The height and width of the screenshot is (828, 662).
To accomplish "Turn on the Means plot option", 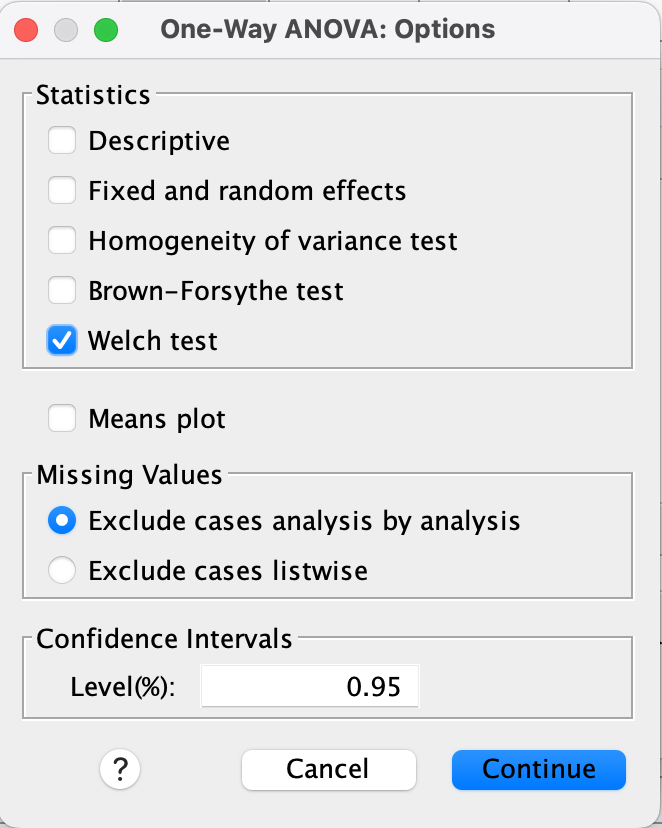I will point(63,418).
